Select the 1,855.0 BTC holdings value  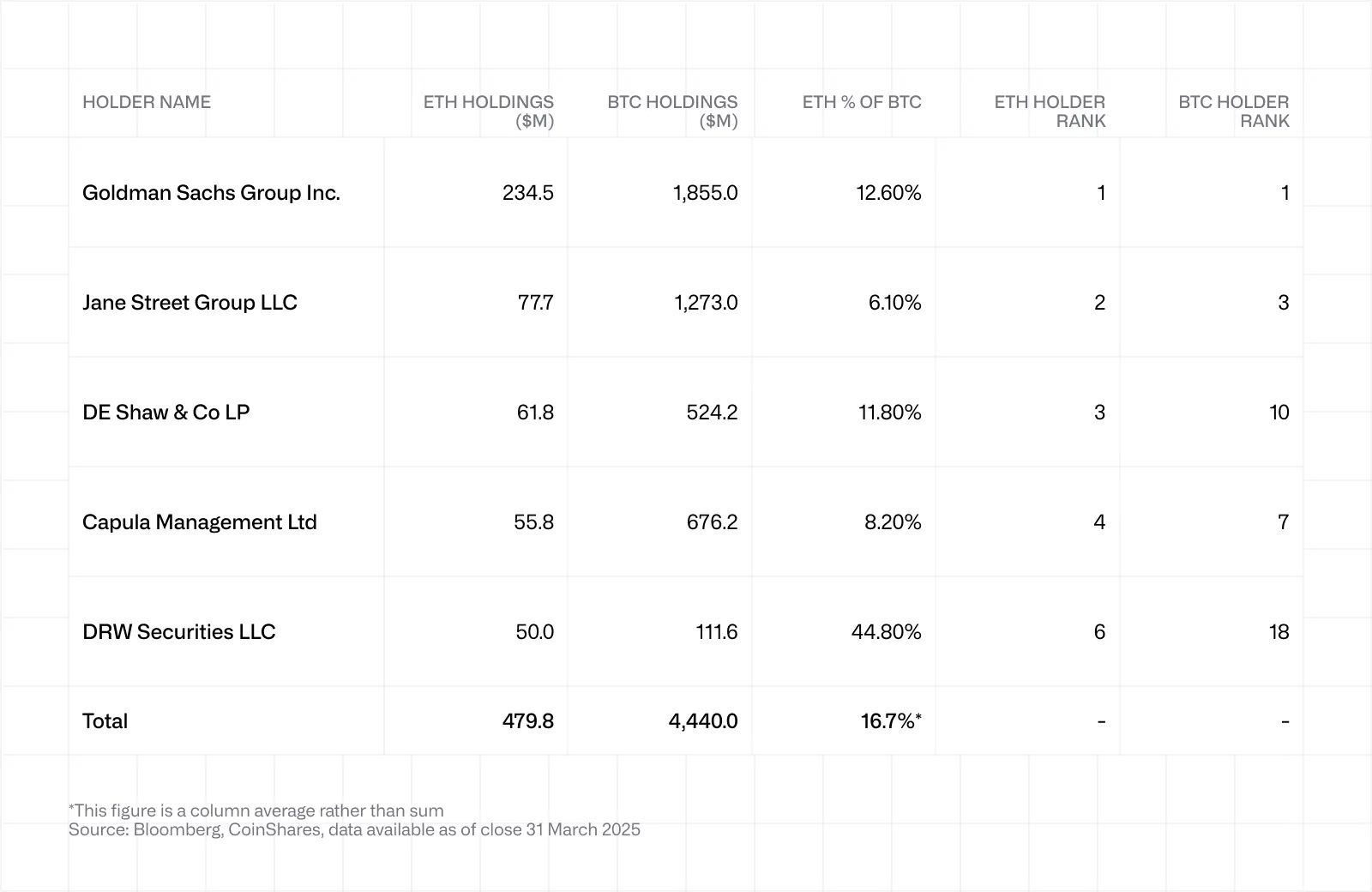pos(706,193)
